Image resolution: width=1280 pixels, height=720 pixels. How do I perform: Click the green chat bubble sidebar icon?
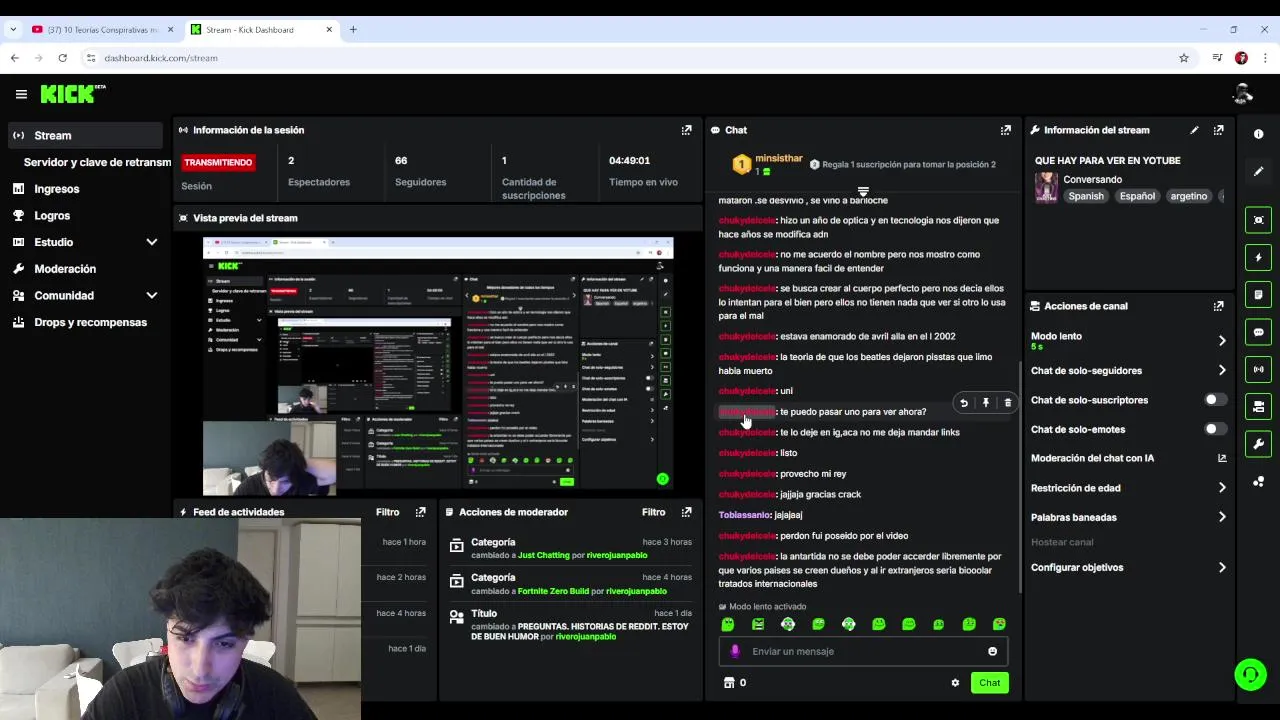click(x=1258, y=332)
